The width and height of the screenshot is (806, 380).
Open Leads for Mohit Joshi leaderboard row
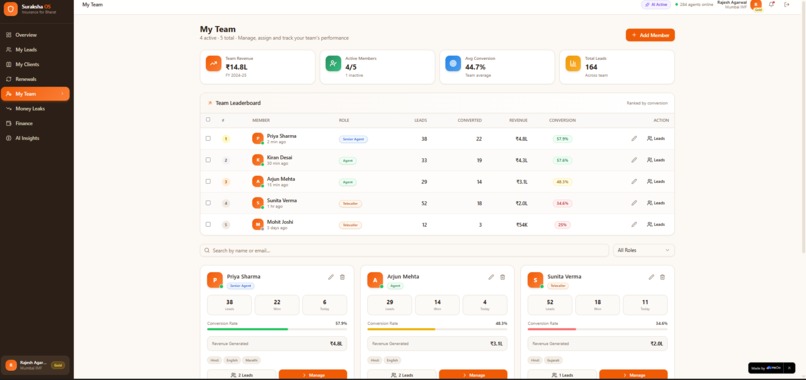tap(656, 224)
